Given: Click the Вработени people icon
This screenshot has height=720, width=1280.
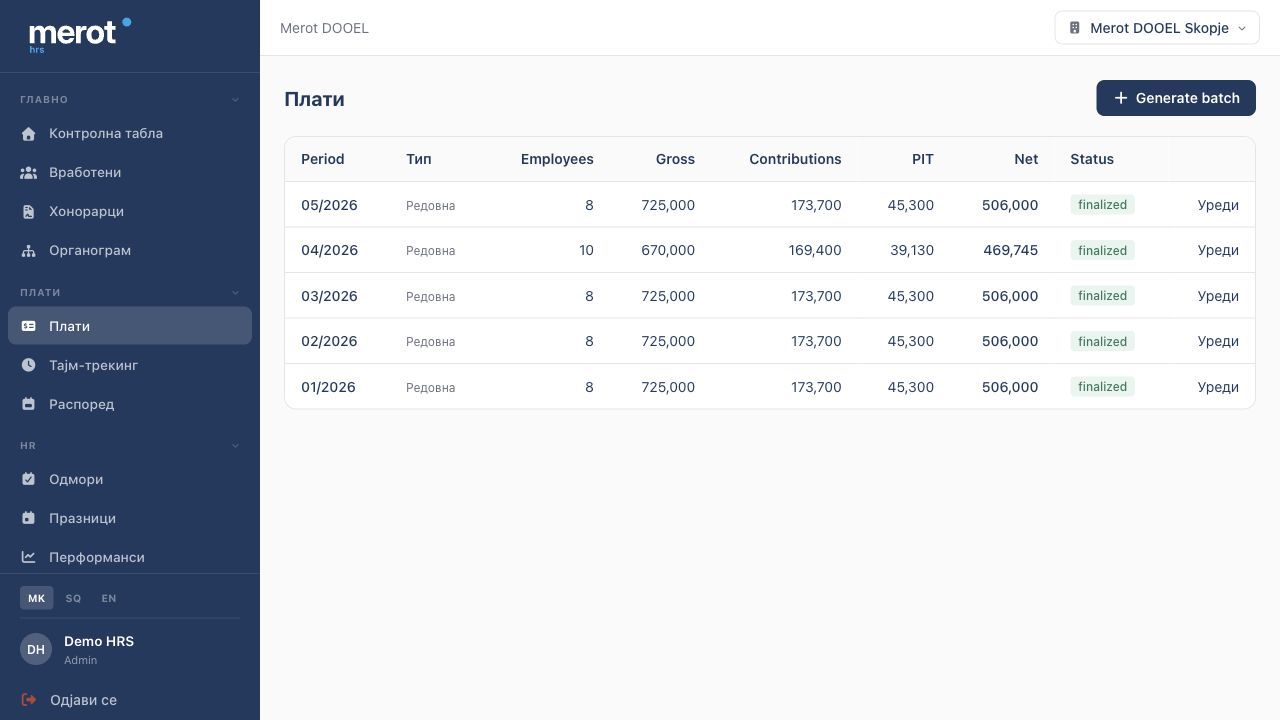Looking at the screenshot, I should coord(29,173).
